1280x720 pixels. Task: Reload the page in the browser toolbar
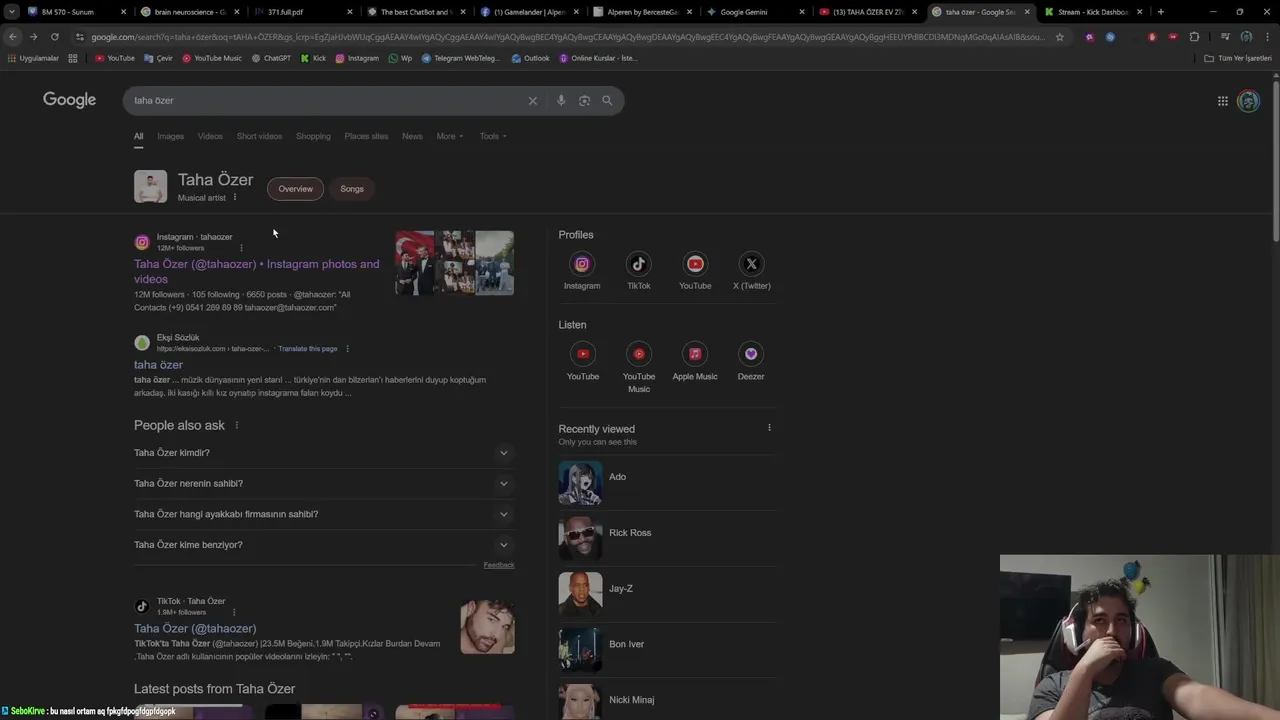54,37
